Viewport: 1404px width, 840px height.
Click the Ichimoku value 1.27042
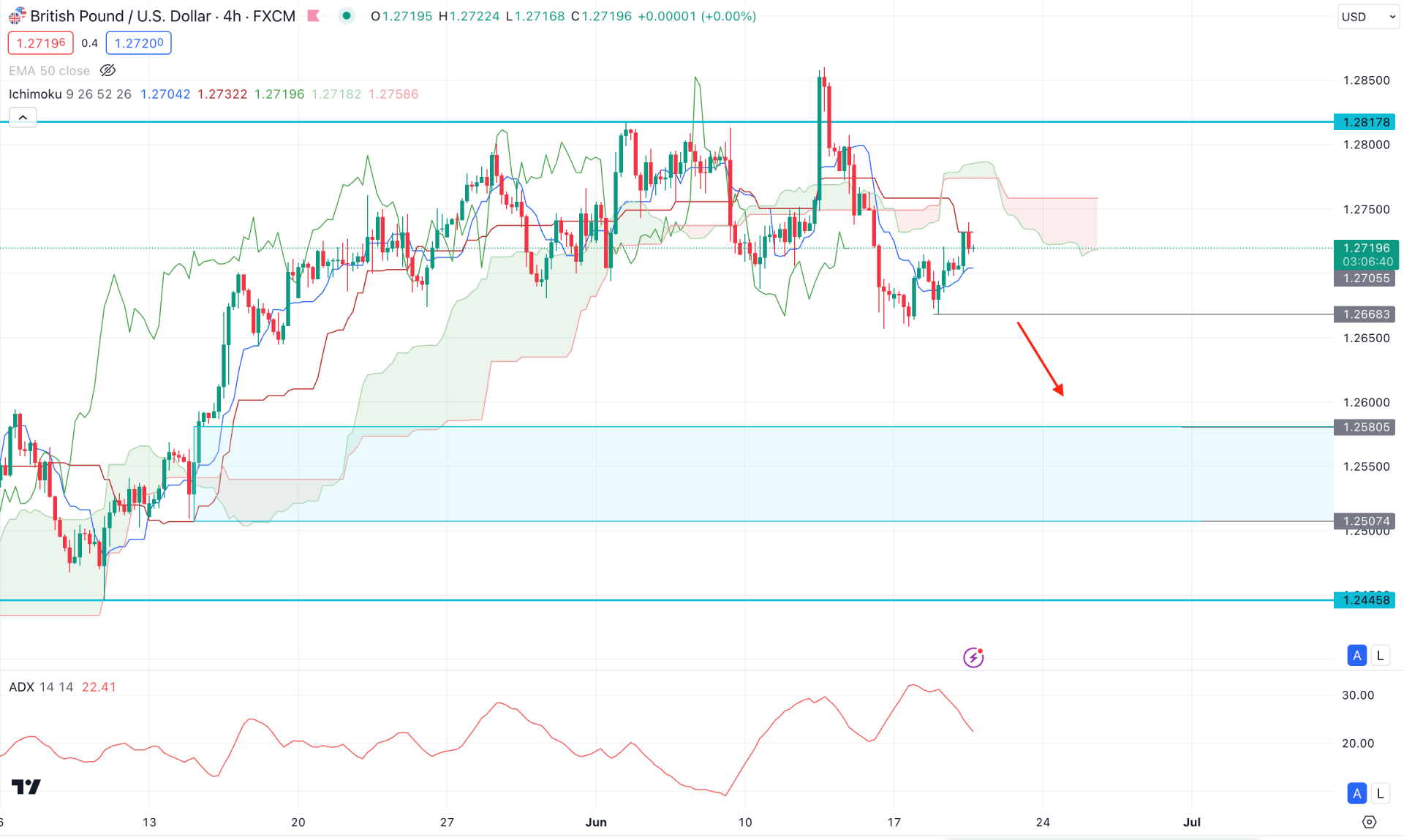[x=165, y=94]
